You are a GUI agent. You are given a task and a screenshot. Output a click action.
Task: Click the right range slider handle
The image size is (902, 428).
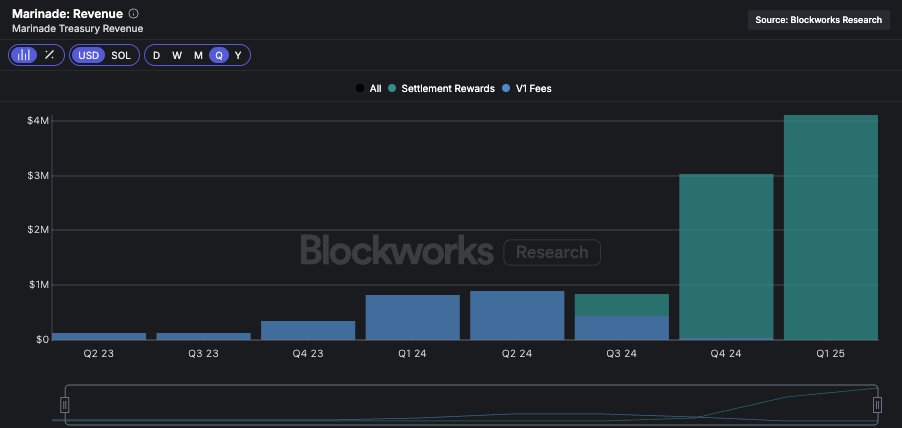[877, 405]
